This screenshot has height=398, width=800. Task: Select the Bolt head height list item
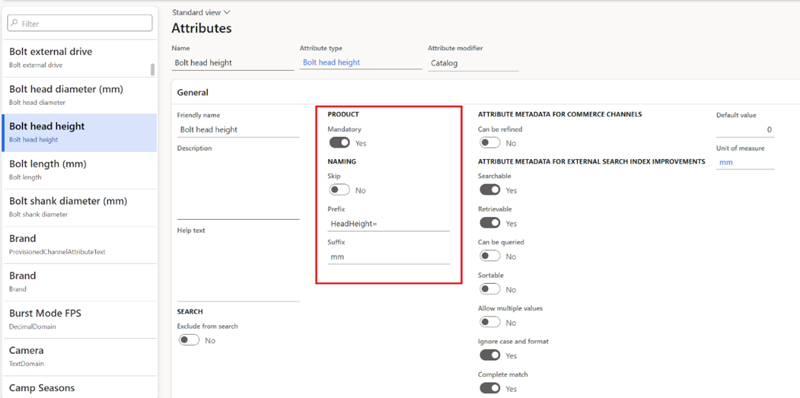(x=80, y=133)
